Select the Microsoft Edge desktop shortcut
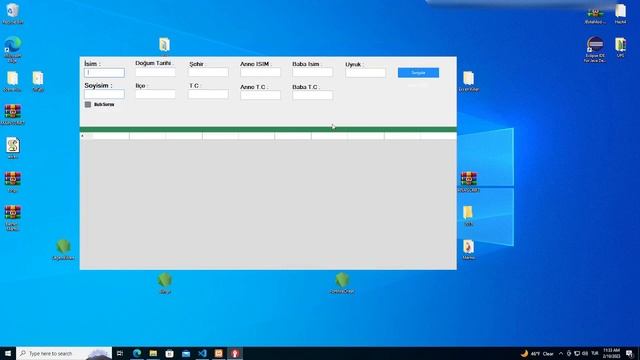 (13, 49)
